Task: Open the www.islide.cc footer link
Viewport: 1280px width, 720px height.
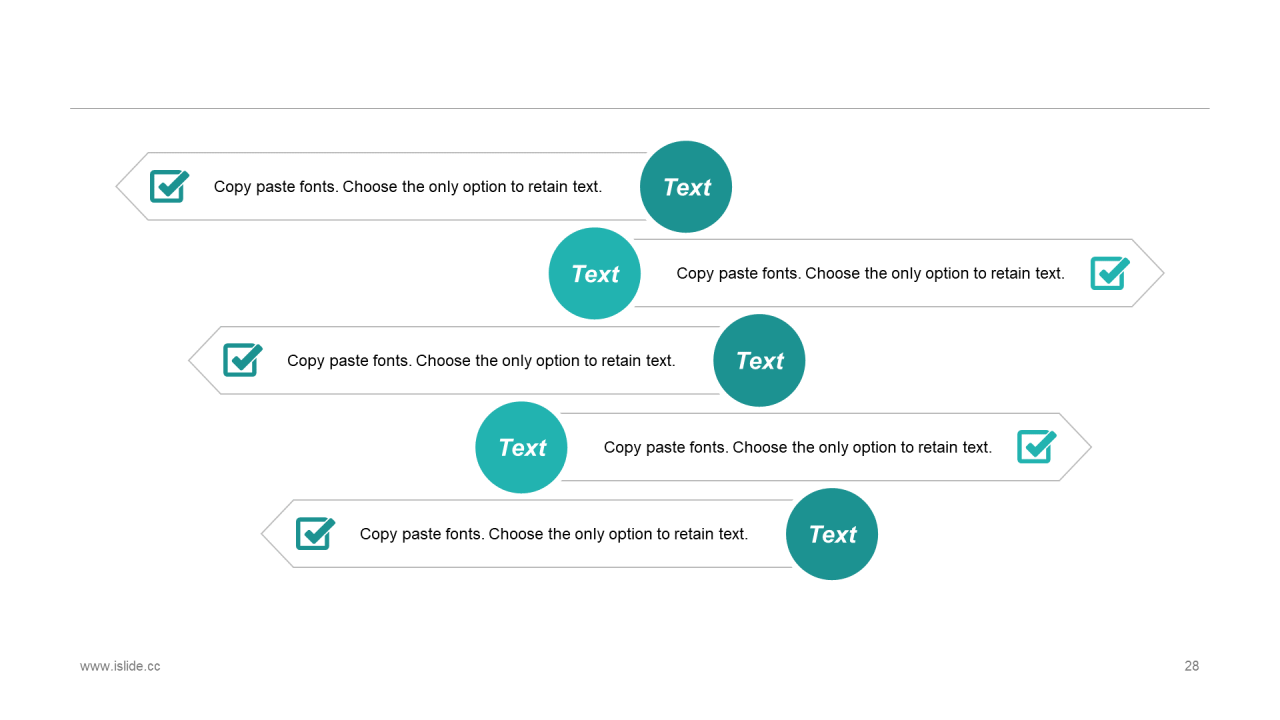Action: (x=120, y=666)
